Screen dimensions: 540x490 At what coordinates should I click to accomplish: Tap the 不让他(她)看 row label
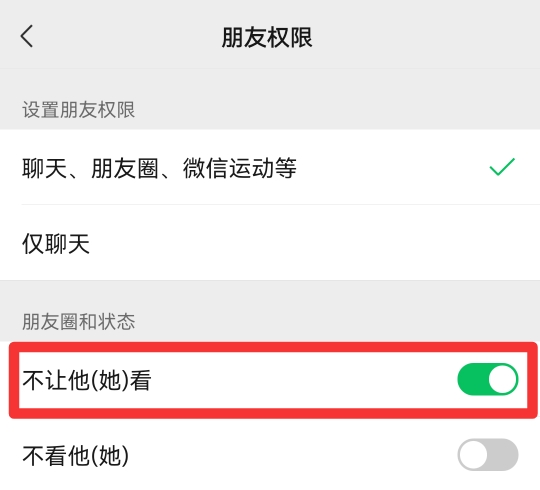click(87, 380)
